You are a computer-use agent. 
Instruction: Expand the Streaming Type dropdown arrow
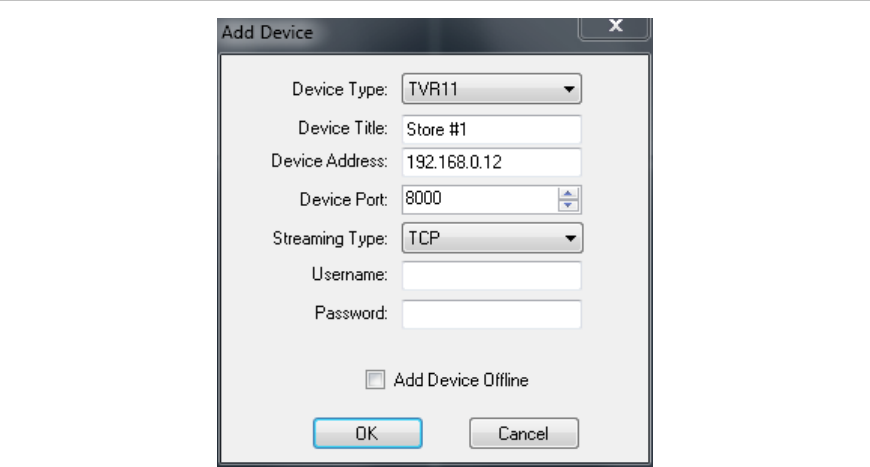[x=569, y=238]
